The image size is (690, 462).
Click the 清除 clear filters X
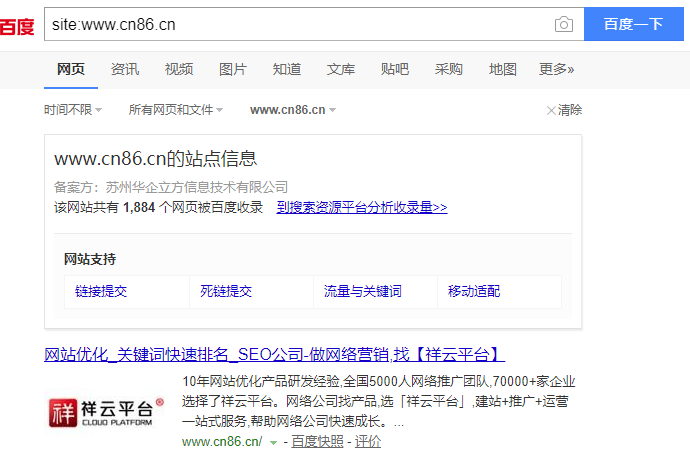point(564,110)
